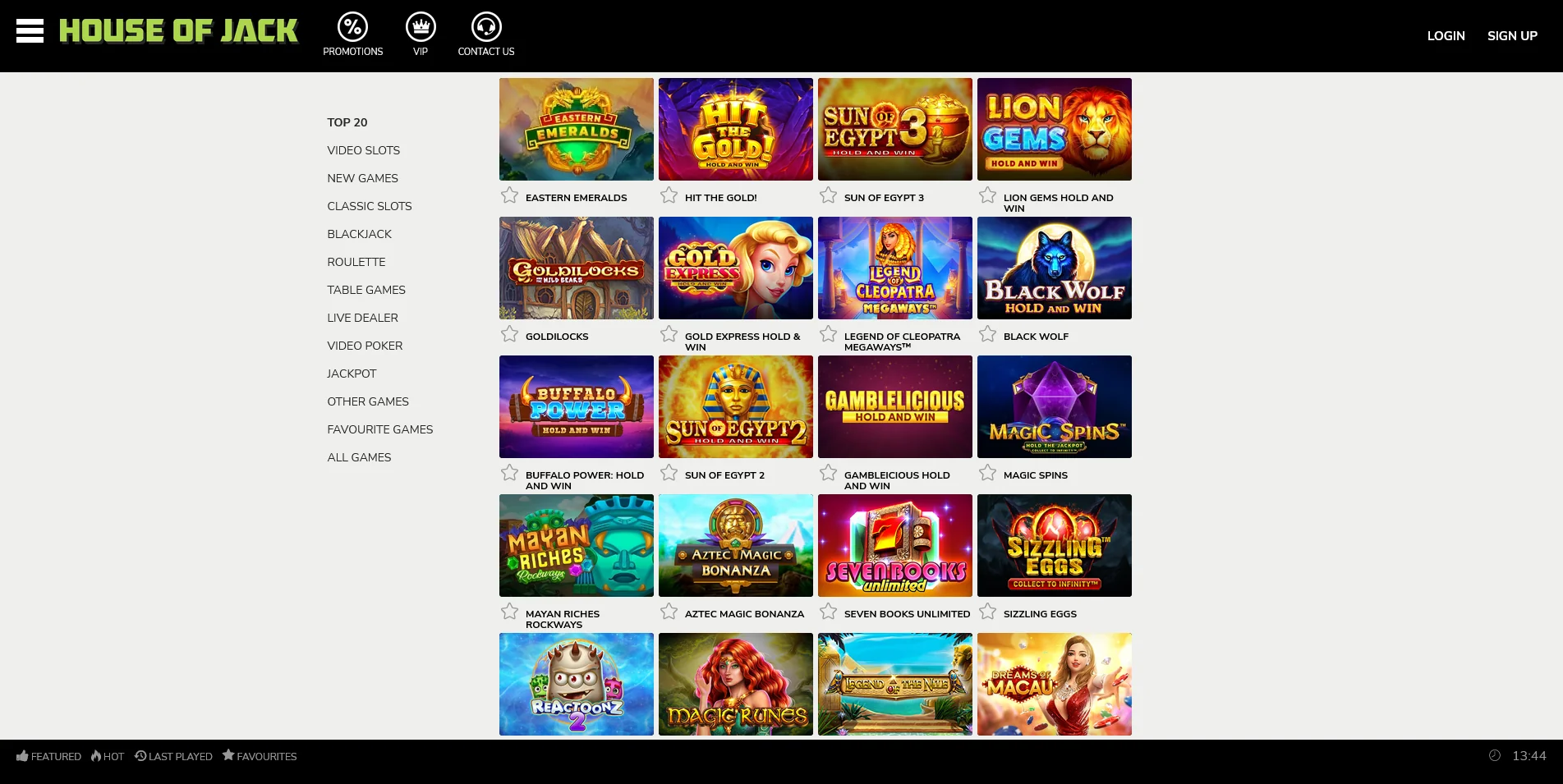
Task: Click the Login link
Action: [1446, 36]
